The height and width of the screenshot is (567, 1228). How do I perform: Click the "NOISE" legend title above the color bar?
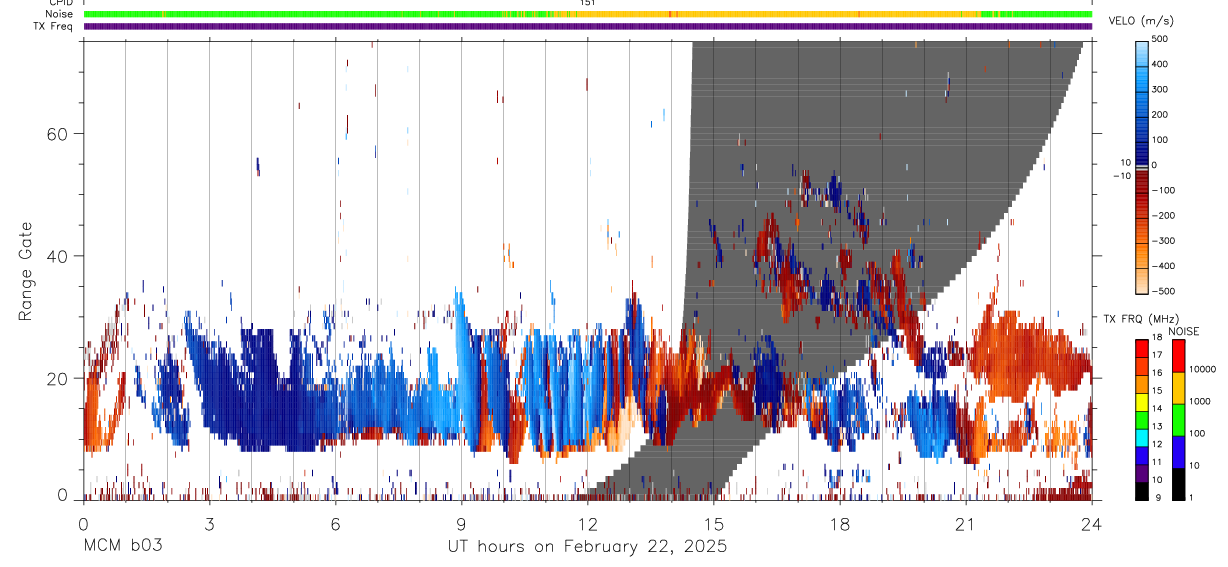click(x=1183, y=331)
